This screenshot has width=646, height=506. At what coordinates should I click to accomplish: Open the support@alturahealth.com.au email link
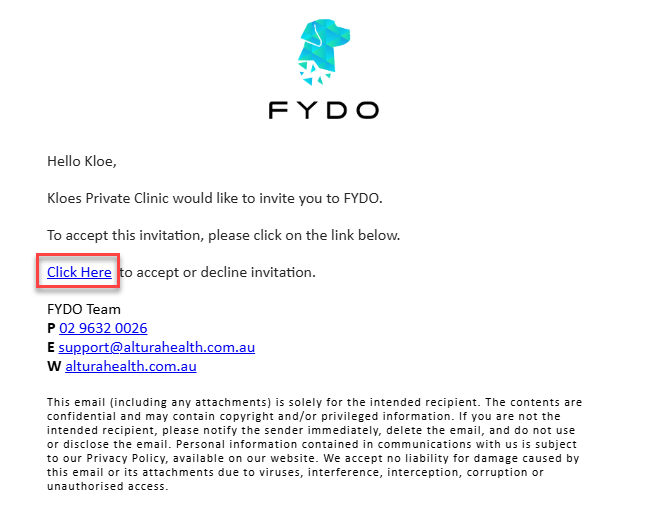pyautogui.click(x=157, y=347)
